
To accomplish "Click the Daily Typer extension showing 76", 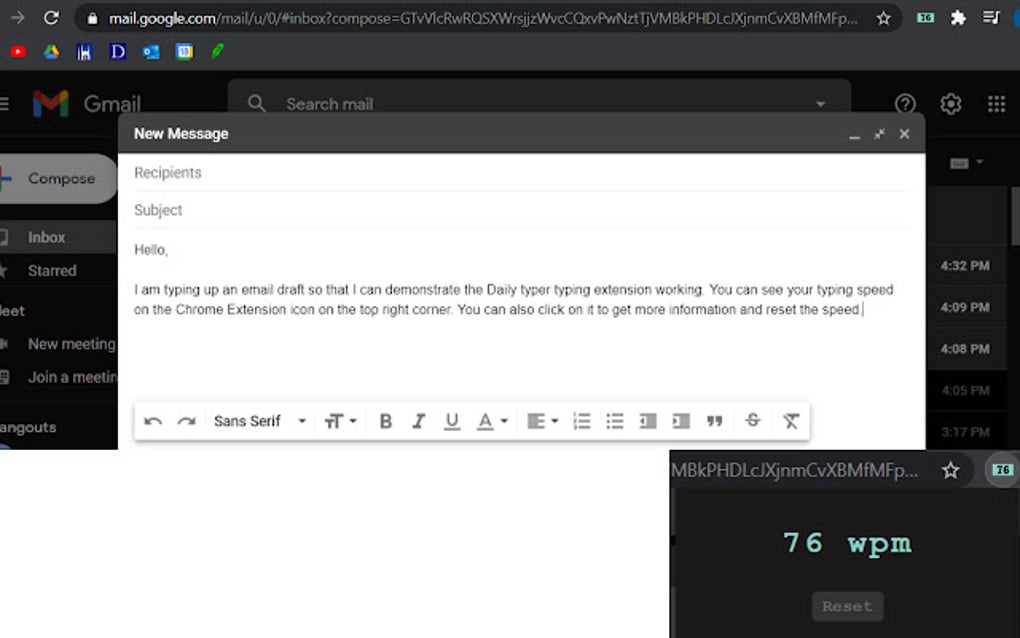I will pos(1001,470).
